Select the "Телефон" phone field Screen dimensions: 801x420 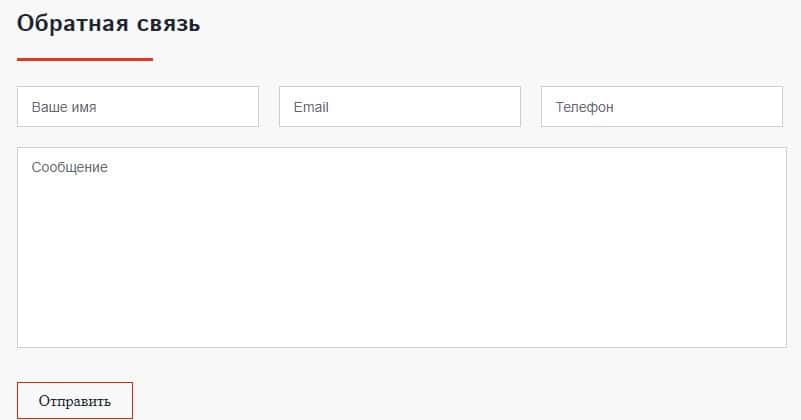click(x=662, y=107)
